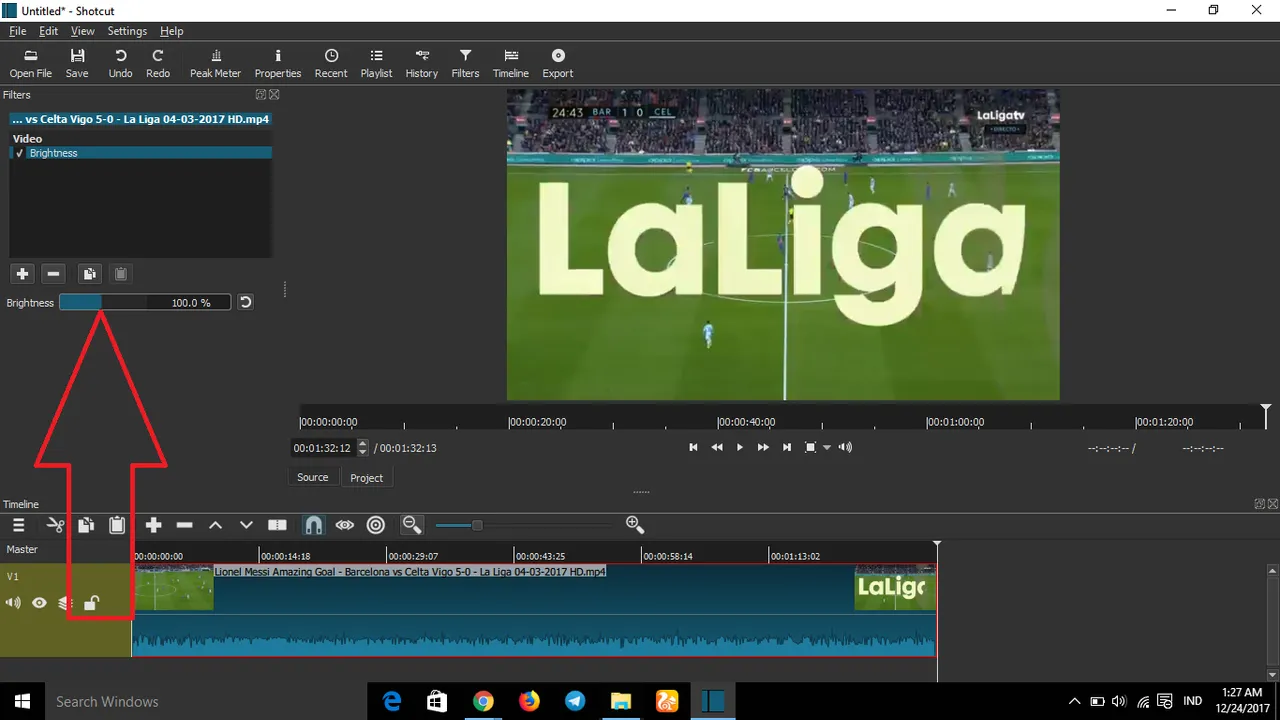Cut the selected clip with scissors
The height and width of the screenshot is (720, 1280).
pos(55,525)
